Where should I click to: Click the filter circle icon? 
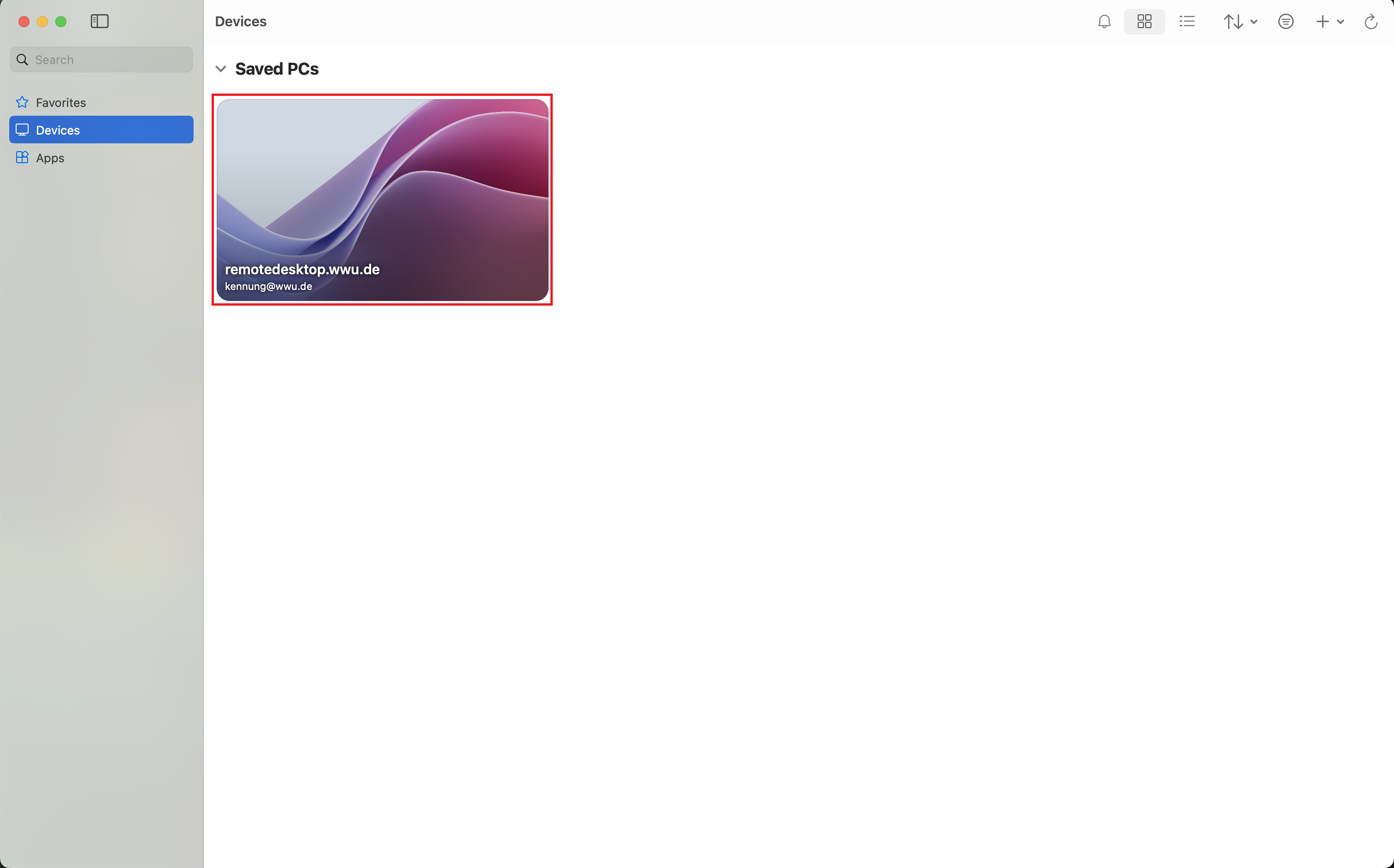(x=1286, y=22)
